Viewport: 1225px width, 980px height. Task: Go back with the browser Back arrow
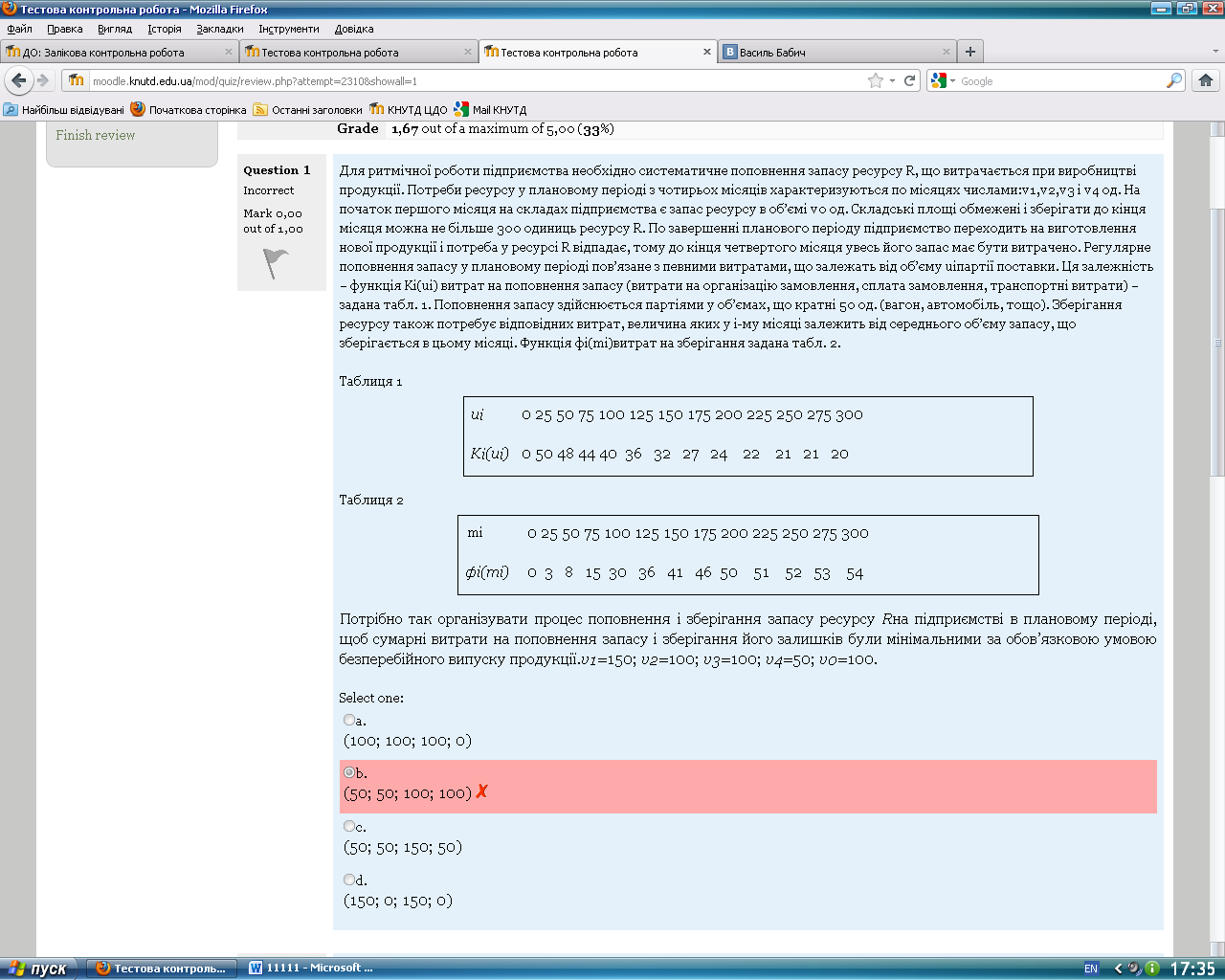(18, 80)
